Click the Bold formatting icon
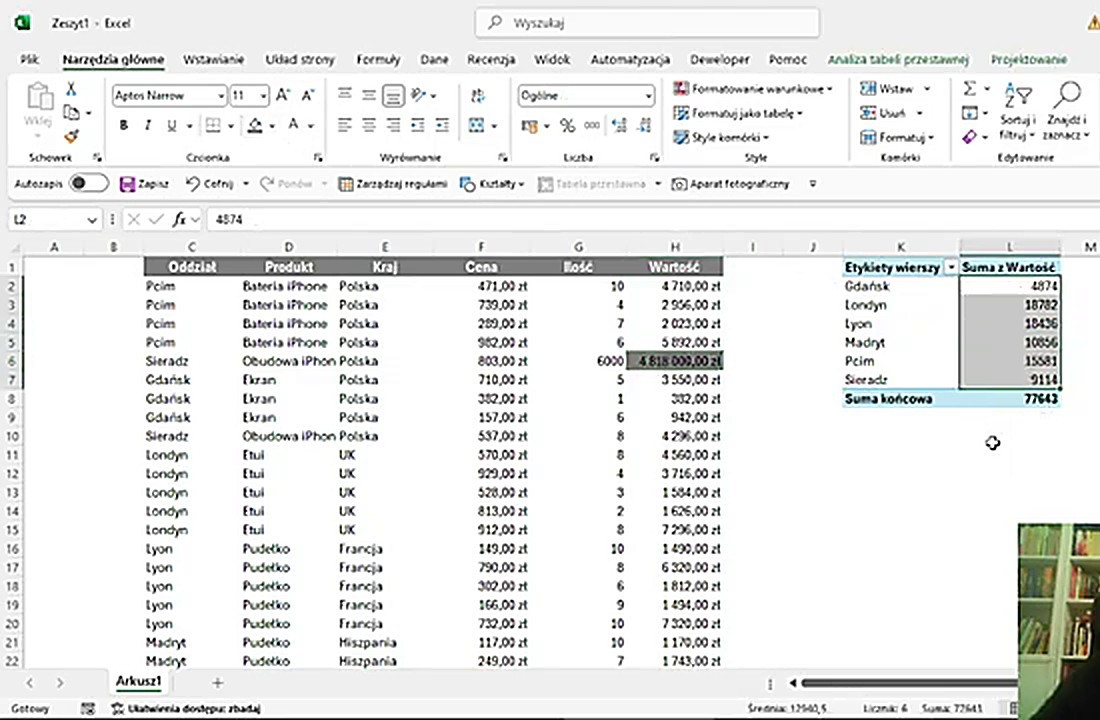 (124, 126)
